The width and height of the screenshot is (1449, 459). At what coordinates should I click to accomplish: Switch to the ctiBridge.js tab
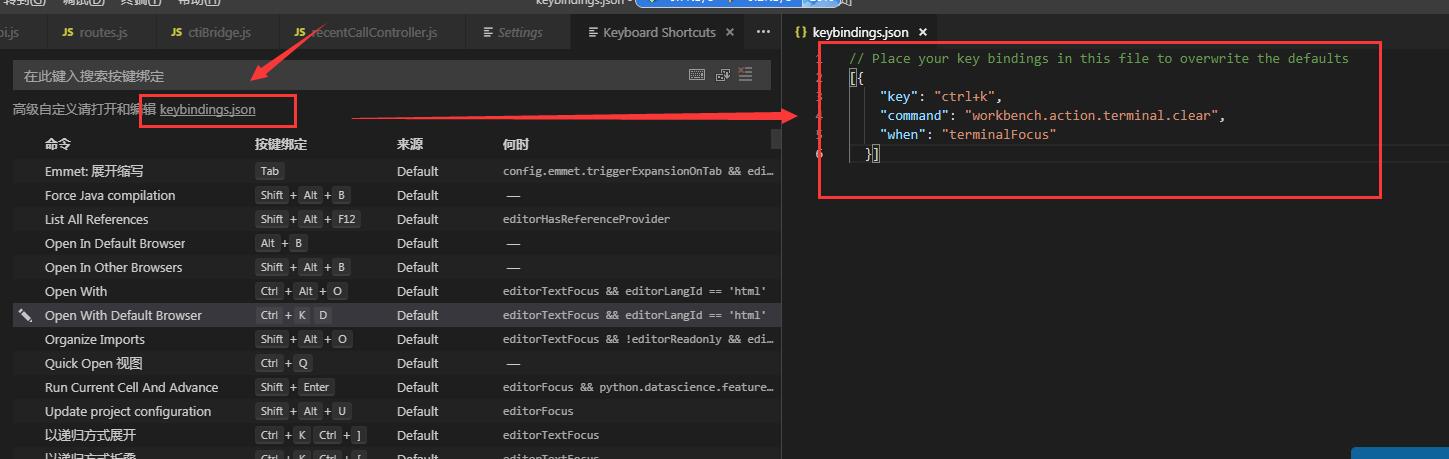(209, 32)
